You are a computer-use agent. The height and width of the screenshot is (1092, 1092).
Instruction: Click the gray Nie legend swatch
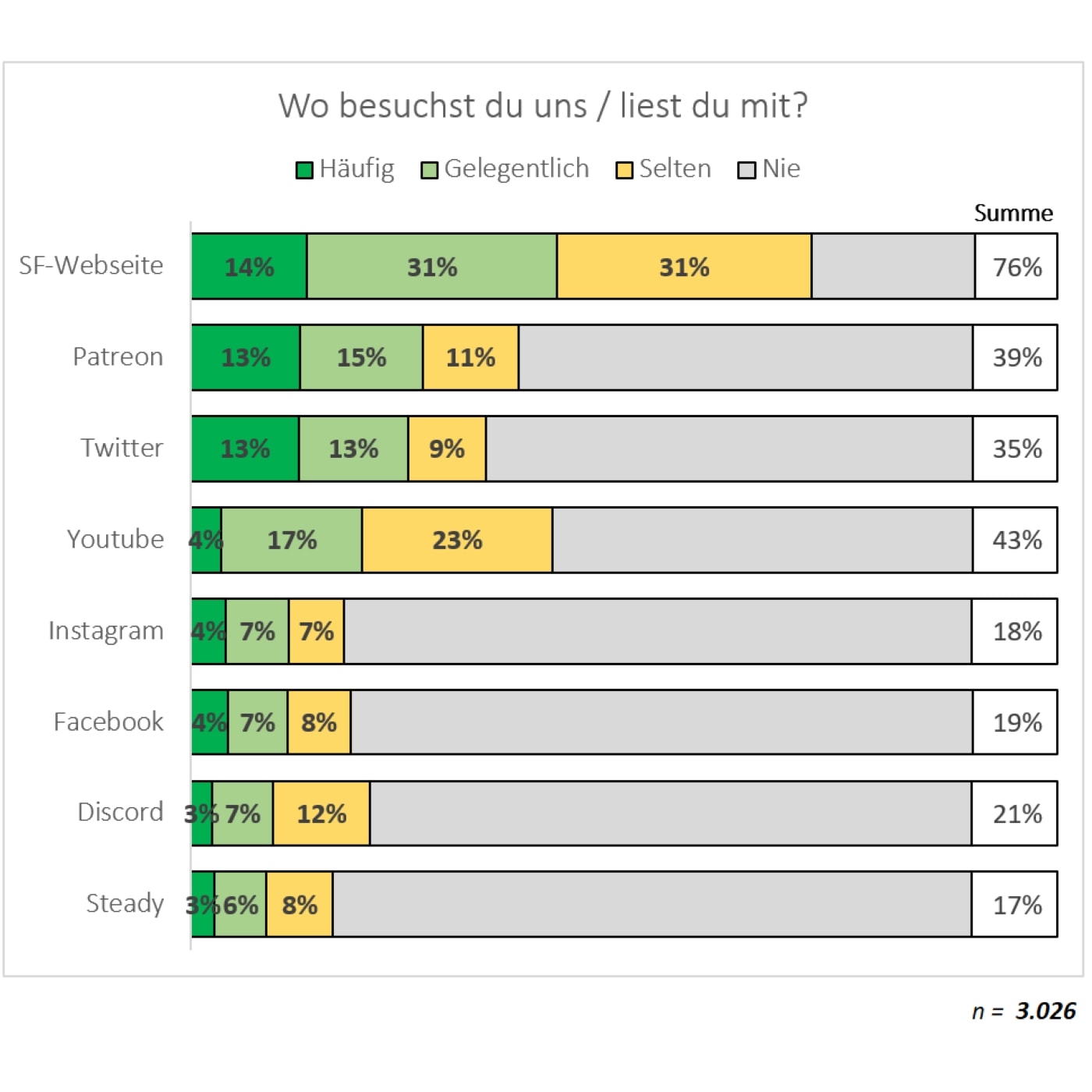point(746,170)
